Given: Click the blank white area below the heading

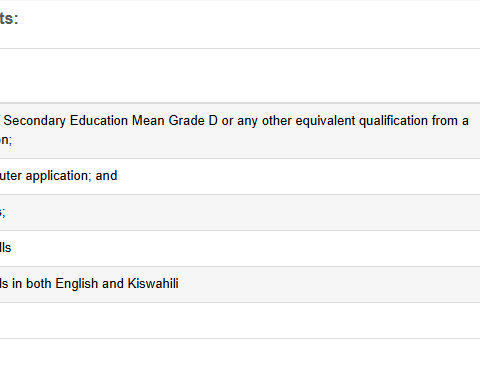Looking at the screenshot, I should [240, 76].
